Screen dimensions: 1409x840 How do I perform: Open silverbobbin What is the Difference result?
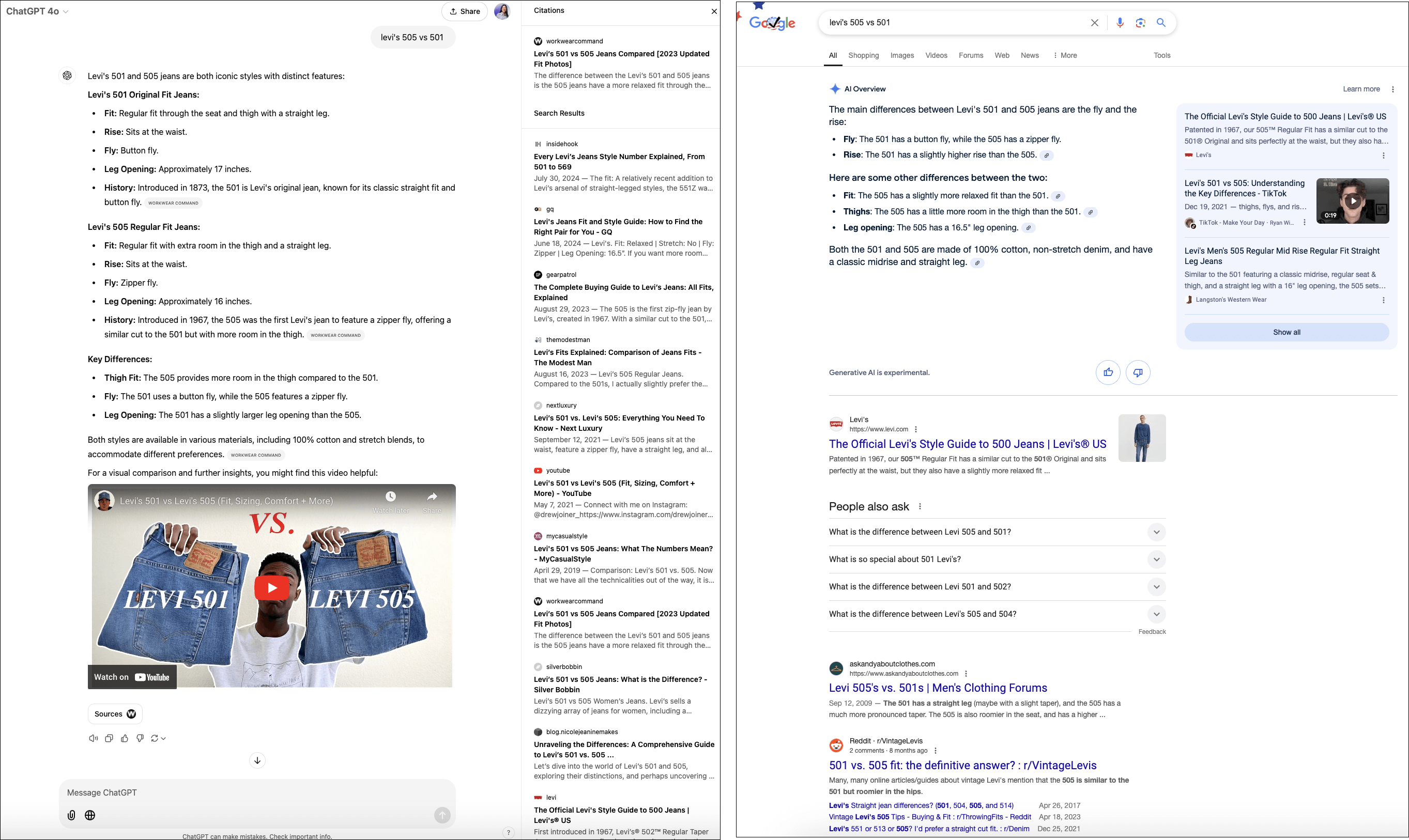pos(621,685)
